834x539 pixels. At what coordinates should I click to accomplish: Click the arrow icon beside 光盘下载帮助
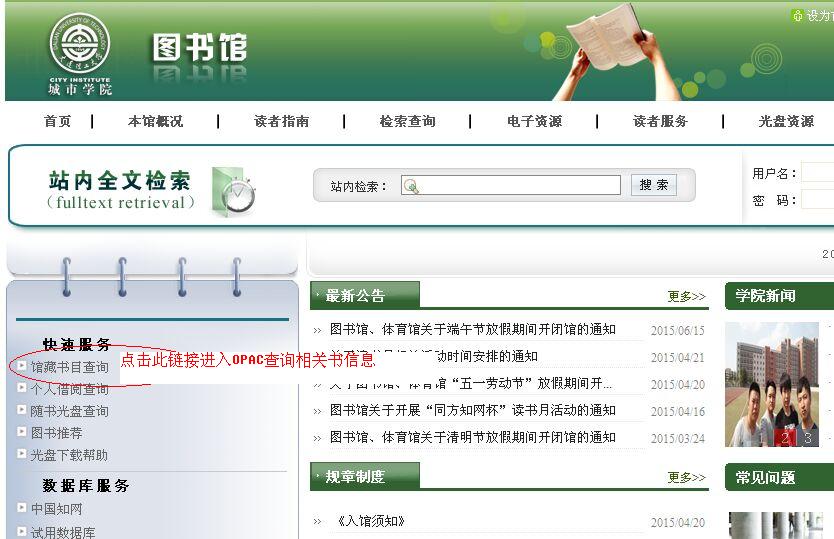[x=22, y=454]
